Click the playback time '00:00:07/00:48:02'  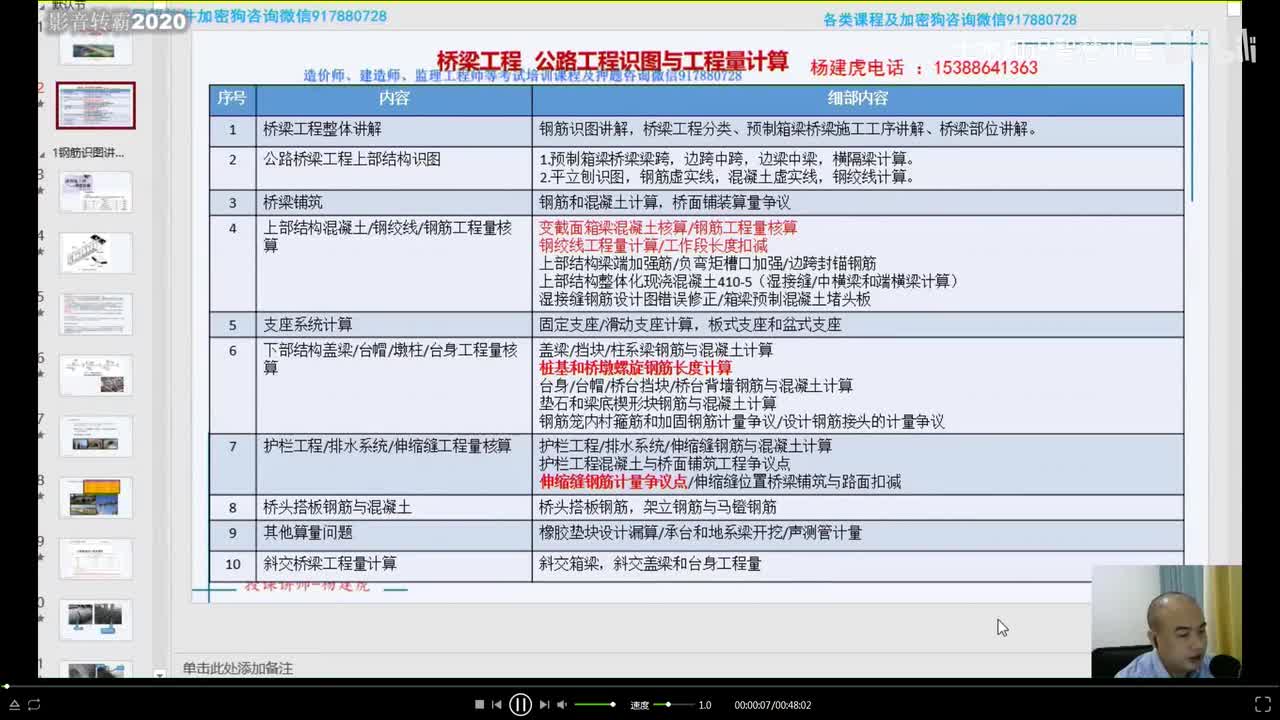(x=773, y=705)
